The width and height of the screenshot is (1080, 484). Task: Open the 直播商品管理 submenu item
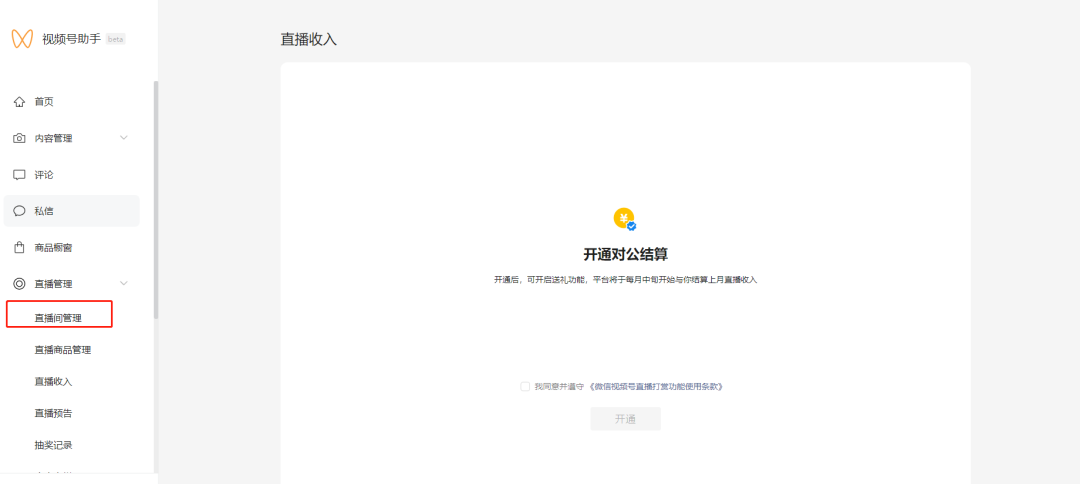[63, 350]
